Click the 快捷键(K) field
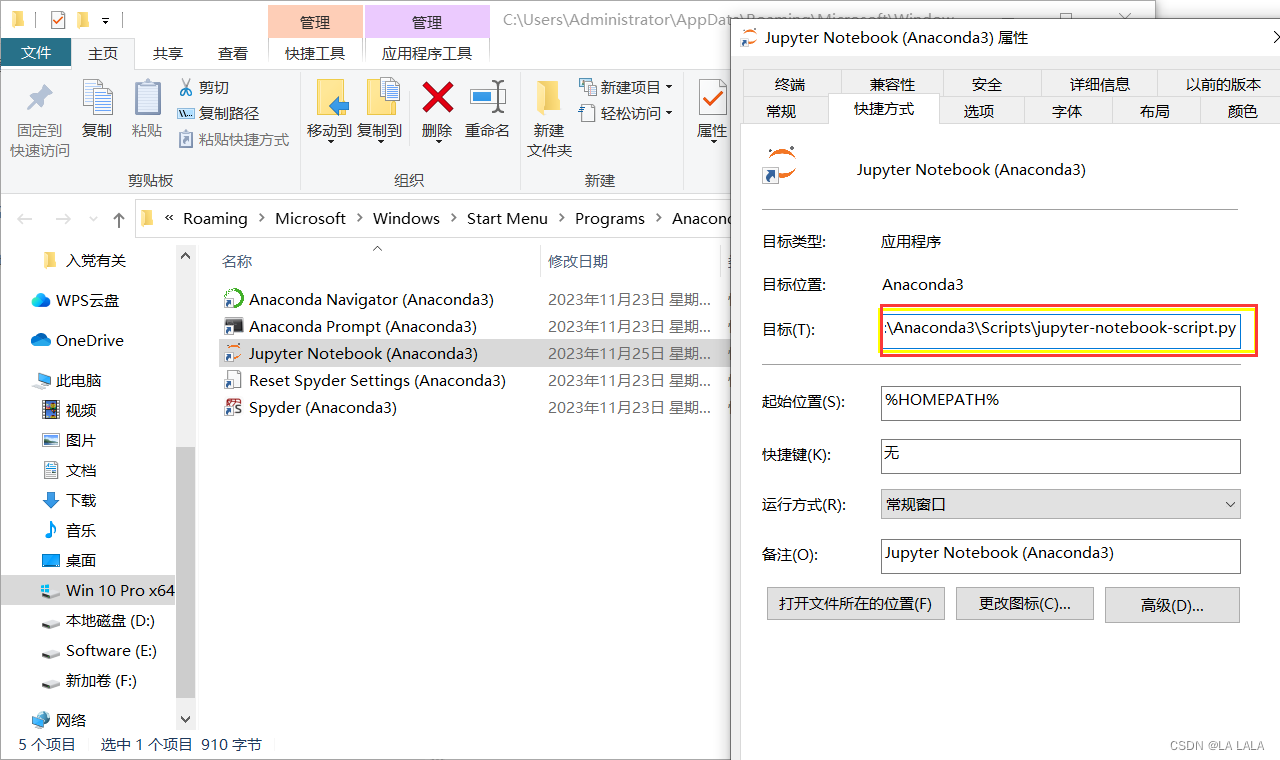 pyautogui.click(x=1060, y=456)
